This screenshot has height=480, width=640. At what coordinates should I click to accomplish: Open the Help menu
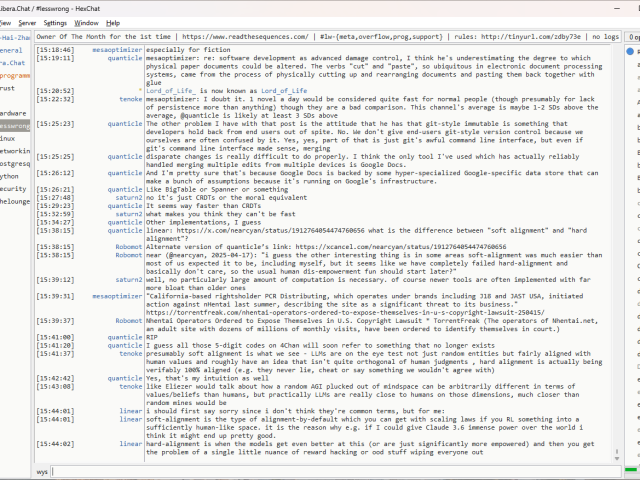tap(113, 22)
